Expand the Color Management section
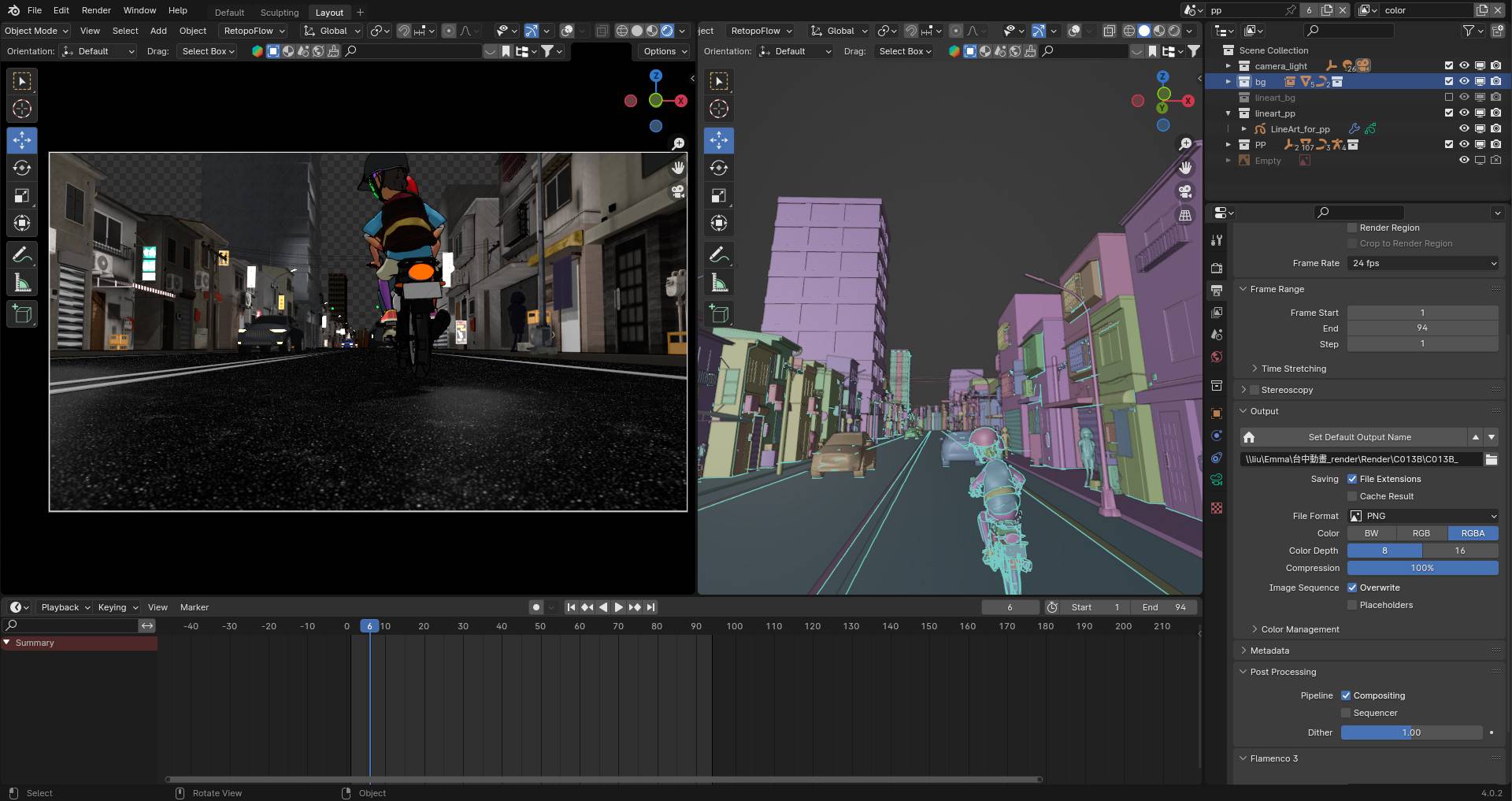1512x801 pixels. [1299, 629]
